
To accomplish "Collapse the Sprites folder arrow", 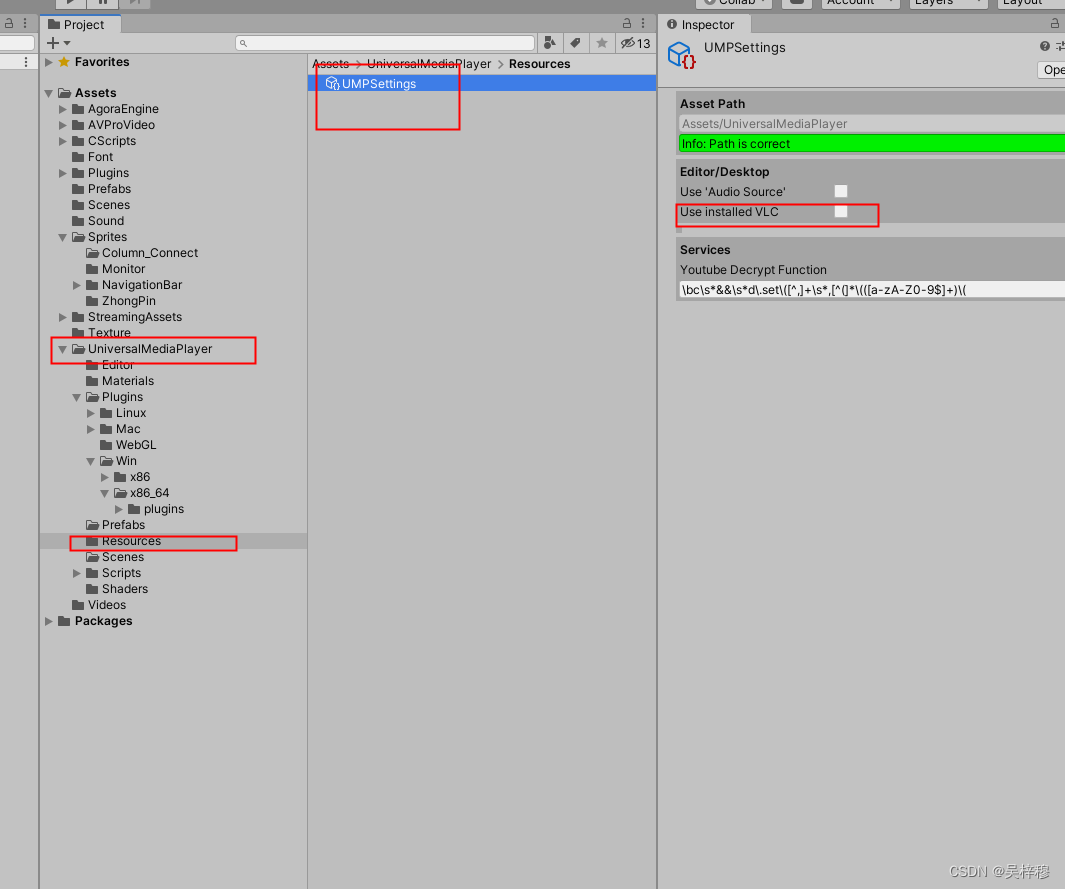I will pyautogui.click(x=62, y=237).
